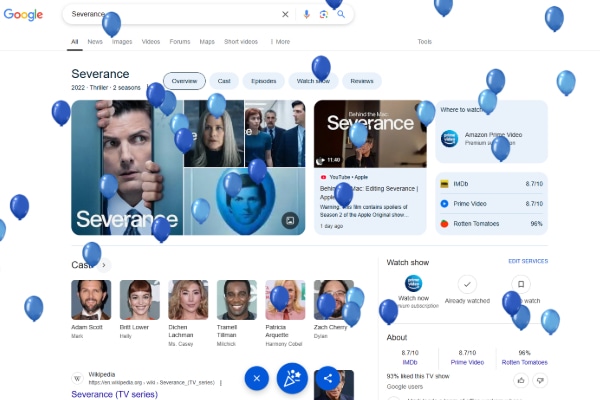
Task: Click the Amazon Prime Video logo in Where to watch
Action: pos(449,139)
